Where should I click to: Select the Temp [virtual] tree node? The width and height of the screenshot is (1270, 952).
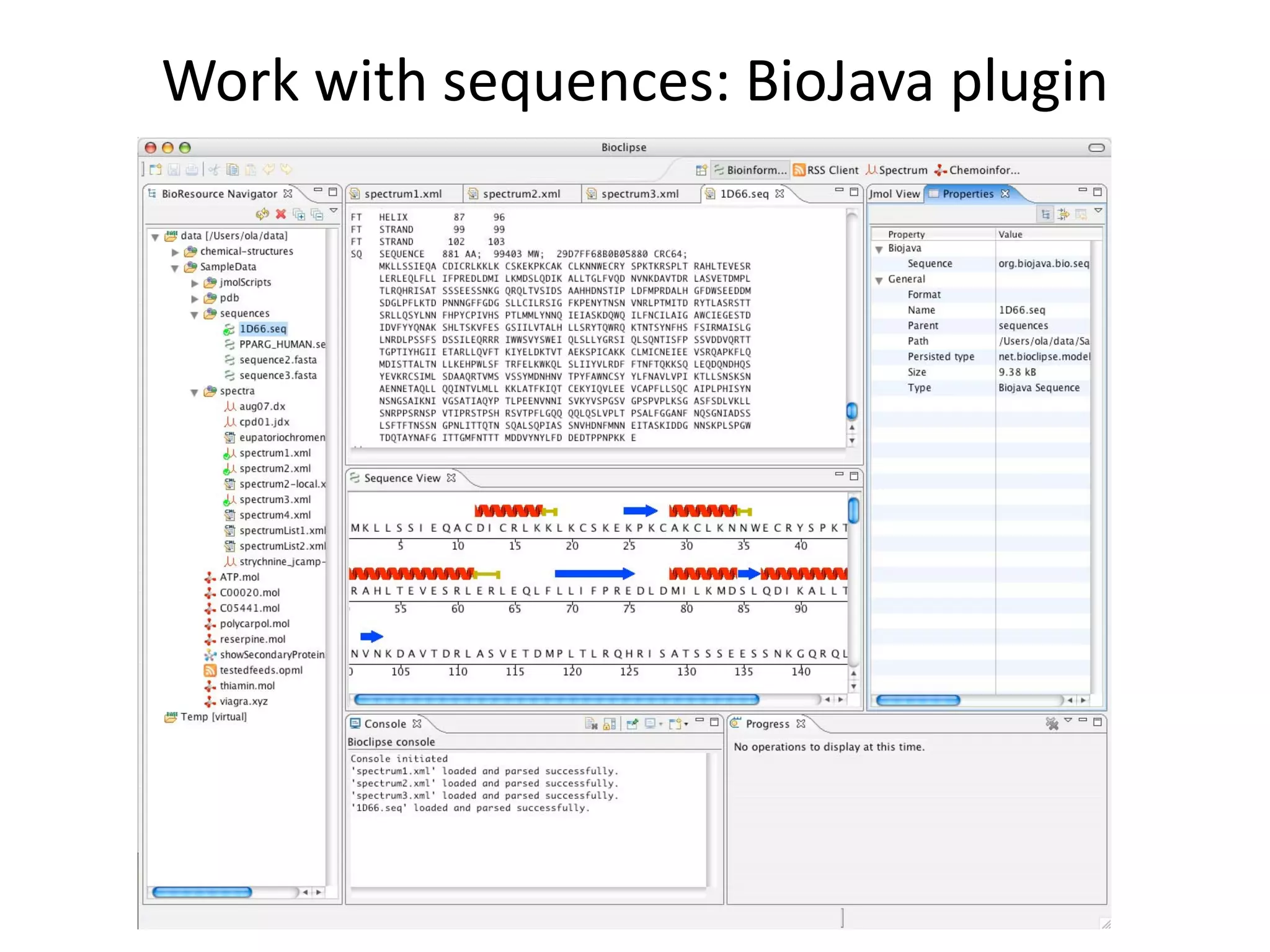coord(213,716)
